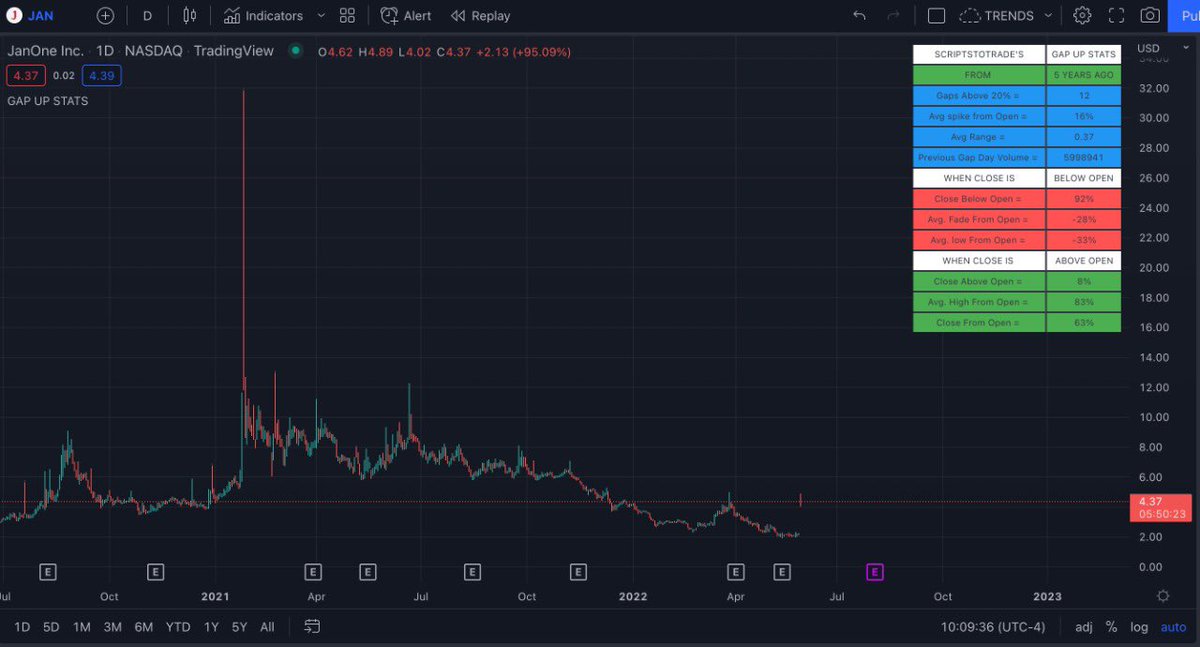Open the Indicators dialog
Viewport: 1200px width, 647px height.
pyautogui.click(x=264, y=16)
